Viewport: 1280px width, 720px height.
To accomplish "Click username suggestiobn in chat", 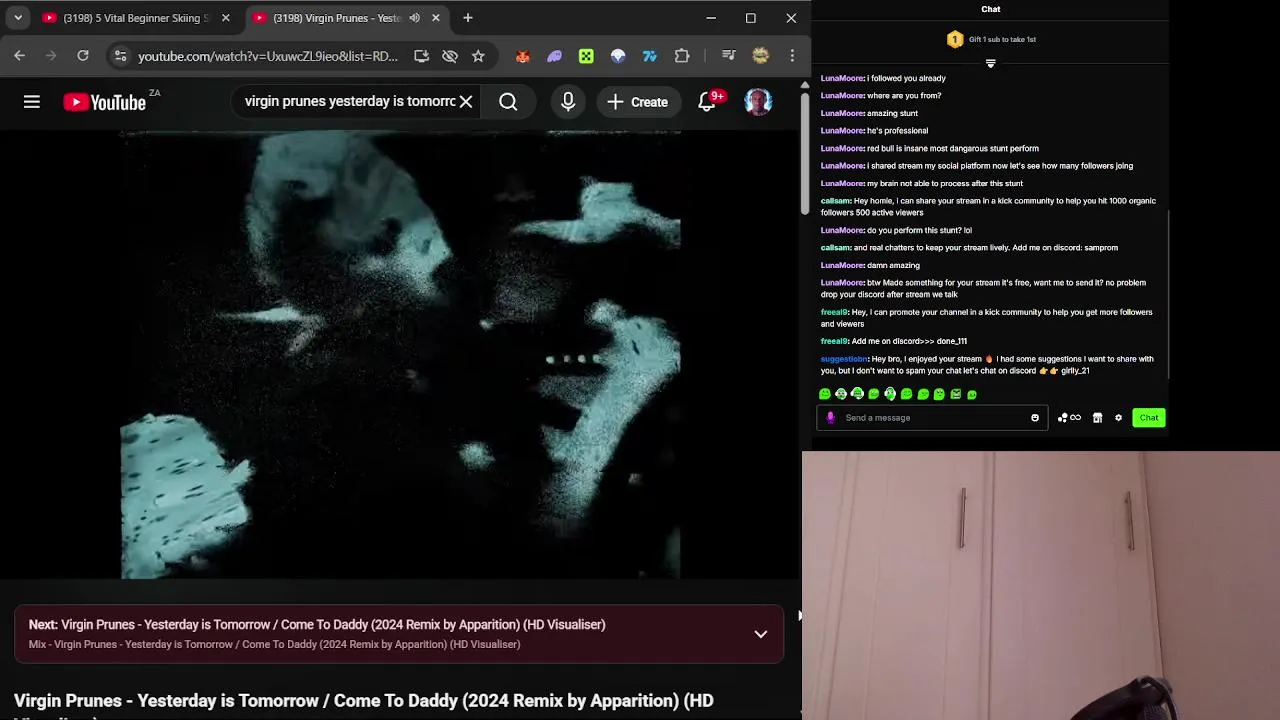I will (844, 359).
